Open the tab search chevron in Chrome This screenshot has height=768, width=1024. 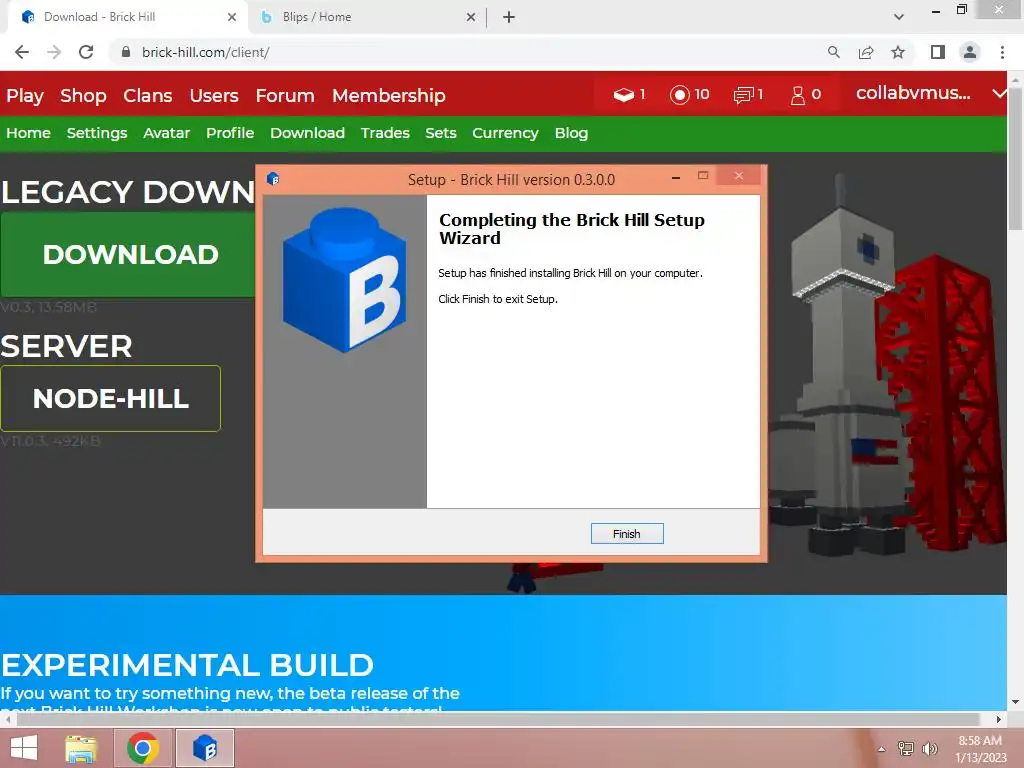coord(899,17)
